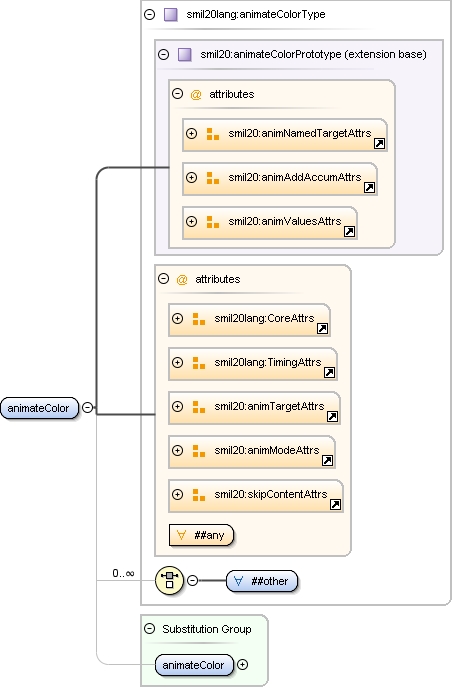This screenshot has height=688, width=453.
Task: Click the arrow icon on smil20lang:TimingAttrs
Action: pos(329,373)
